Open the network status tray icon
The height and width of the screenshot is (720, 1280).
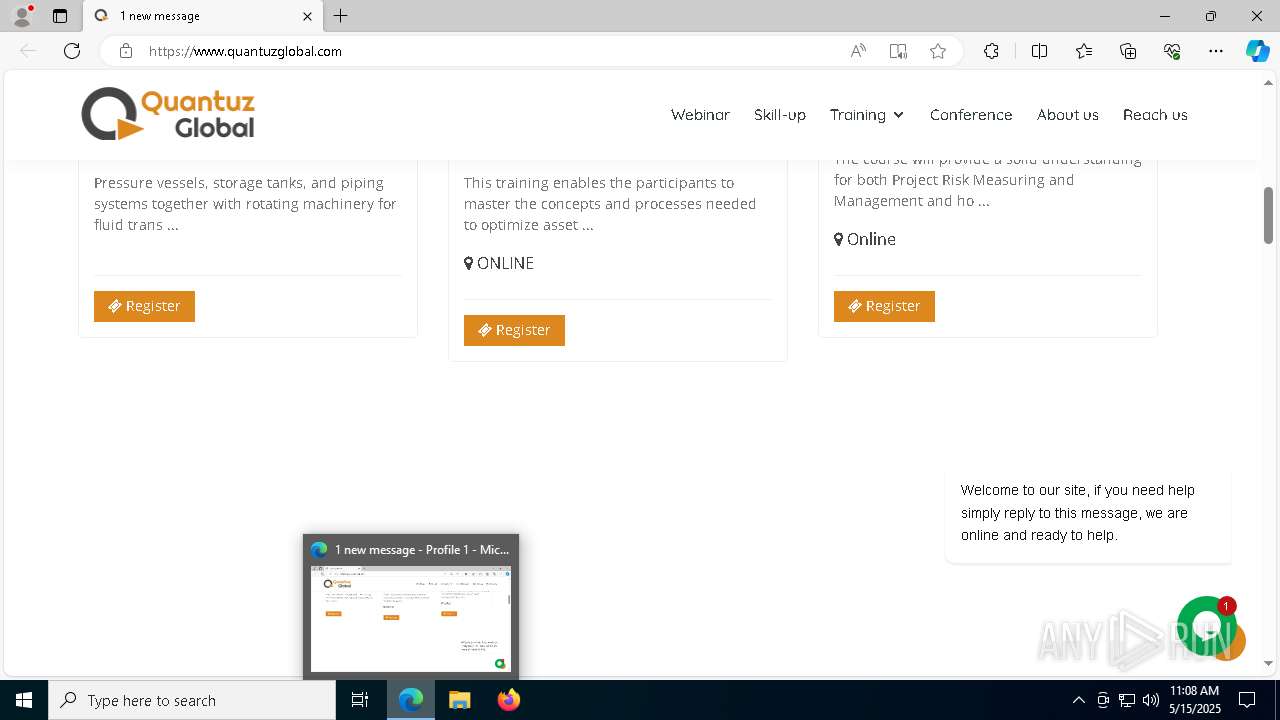click(x=1127, y=700)
